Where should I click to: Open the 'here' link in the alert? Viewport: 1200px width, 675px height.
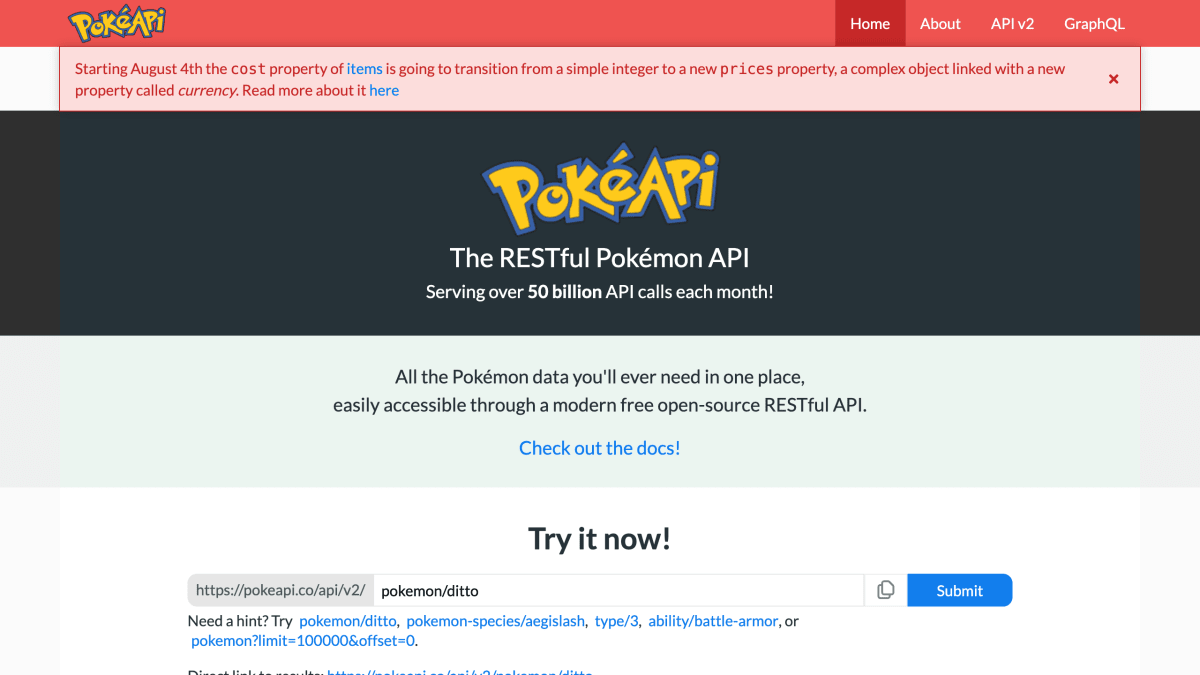[384, 90]
